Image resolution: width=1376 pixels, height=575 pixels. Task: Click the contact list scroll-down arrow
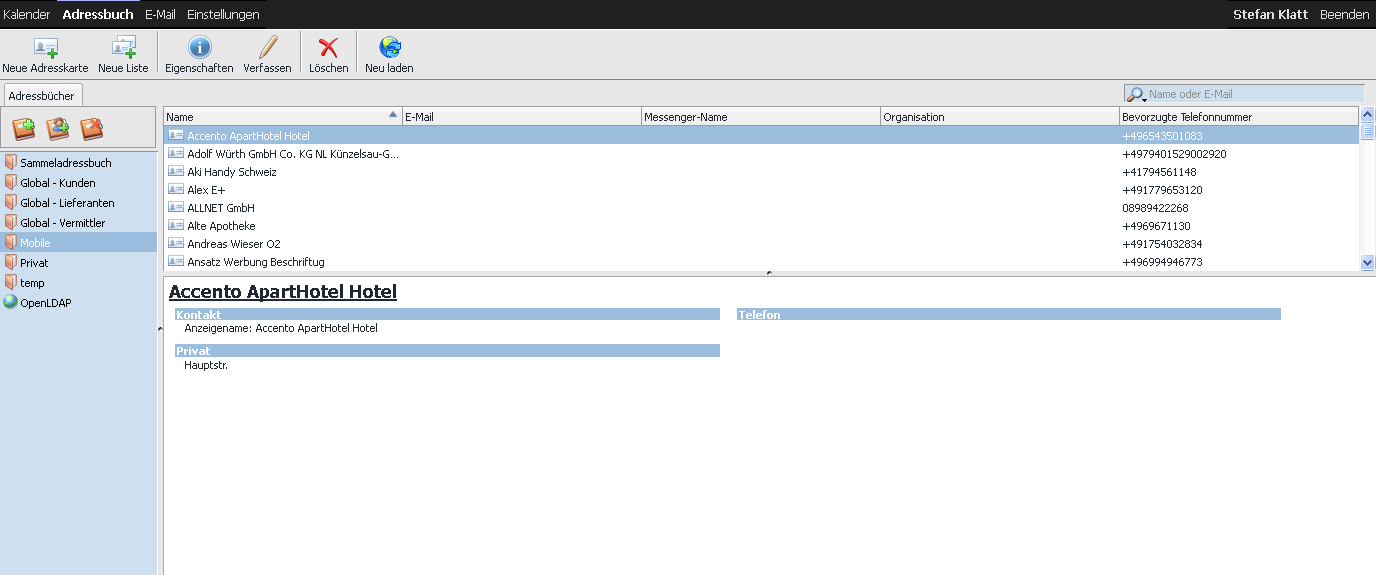click(x=1367, y=262)
